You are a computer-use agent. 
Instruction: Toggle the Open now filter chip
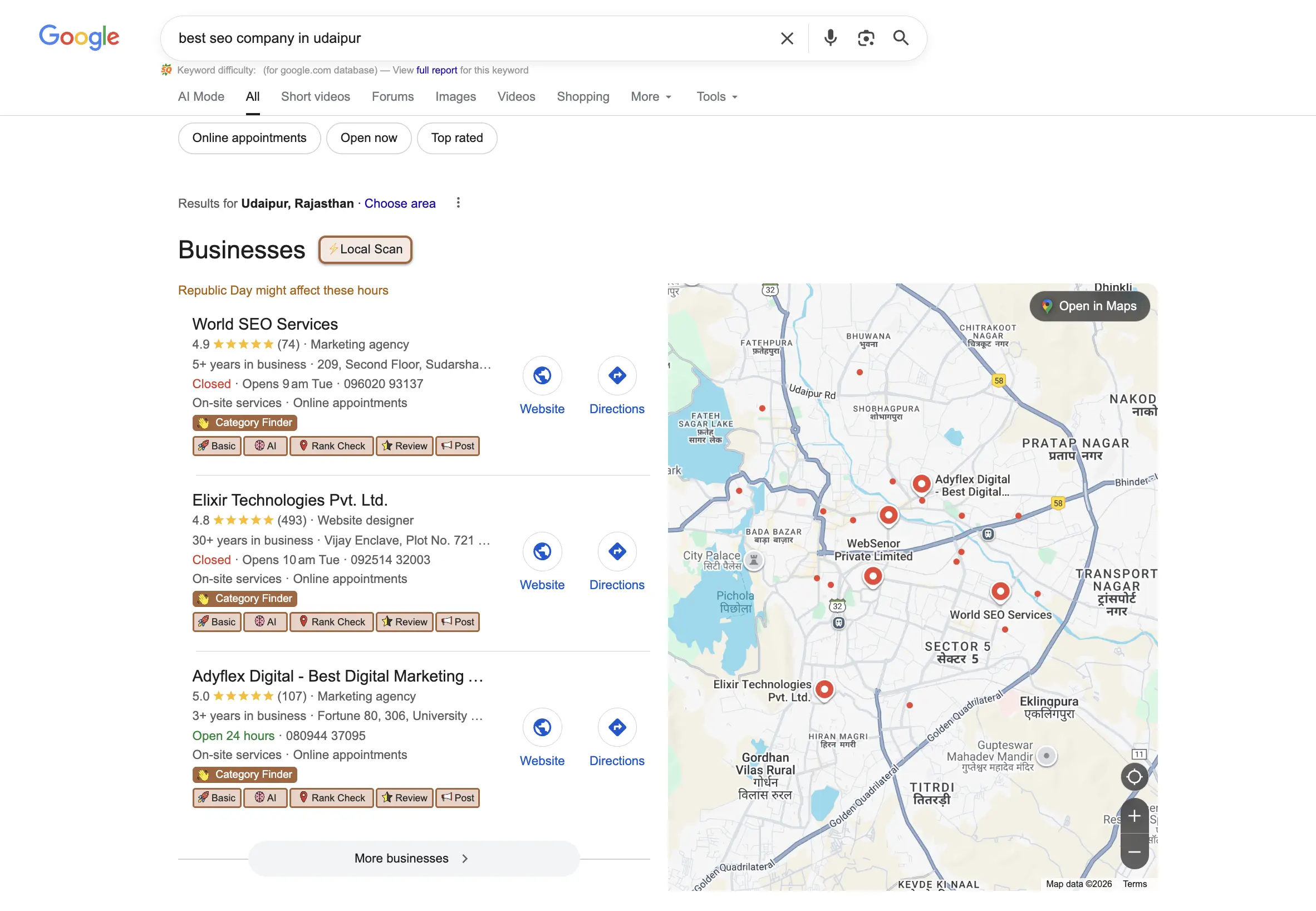pos(369,138)
